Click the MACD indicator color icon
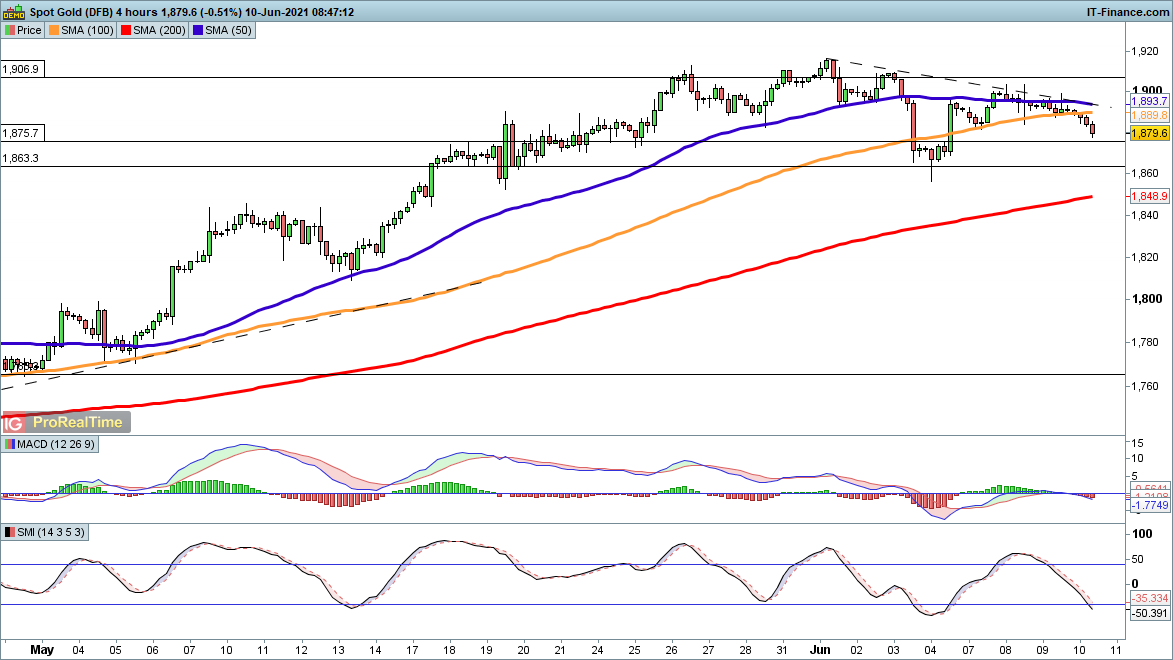Viewport: 1173px width, 660px height. pyautogui.click(x=9, y=444)
